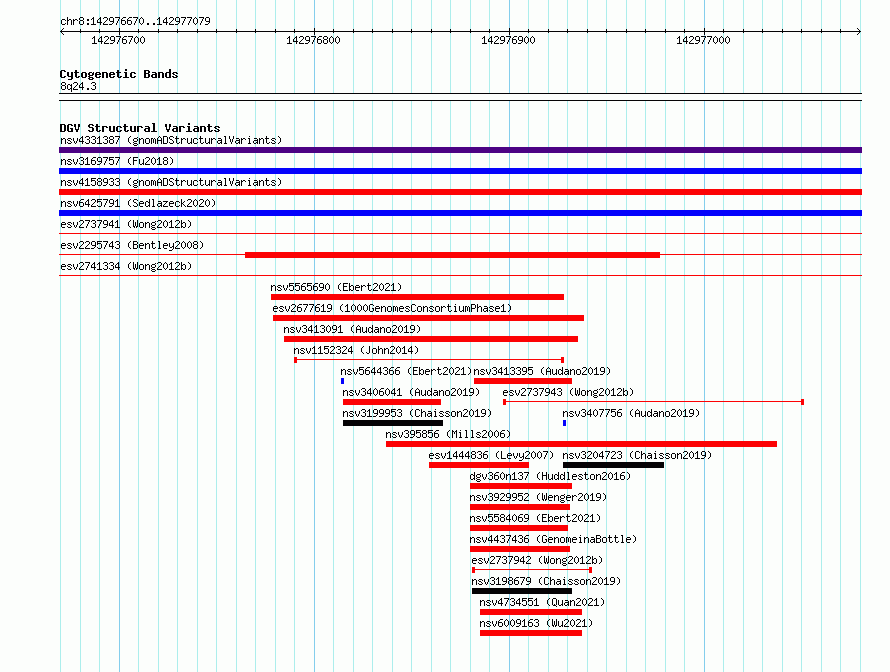Screen dimensions: 890x672
Task: Click nsv3199953 (Chaisson2019) label
Action: point(417,413)
